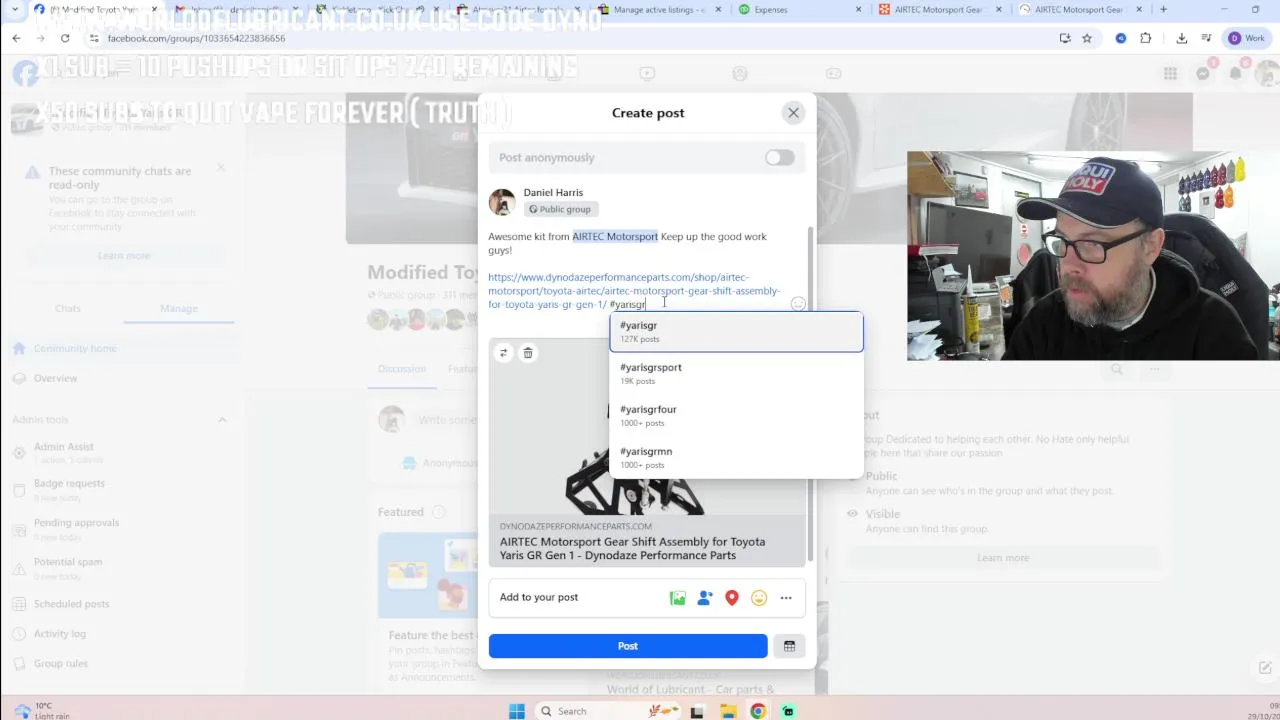1280x720 pixels.
Task: Switch to the Expenses browser tab
Action: click(x=771, y=10)
